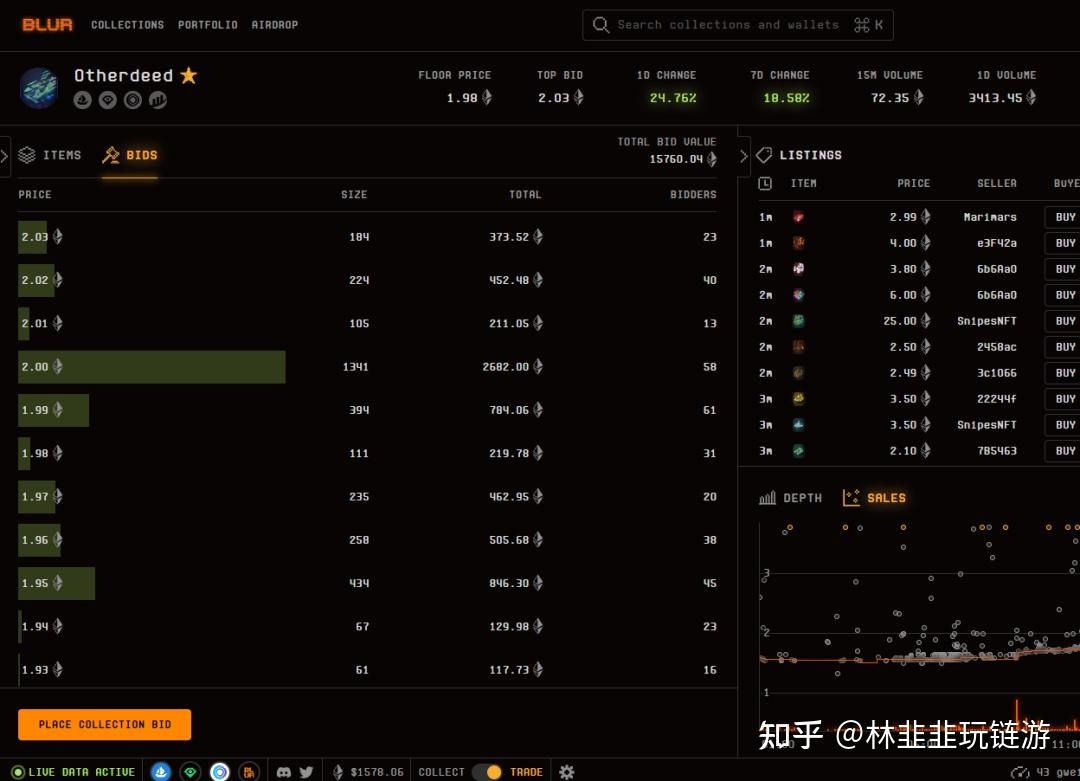Toggle the SALES chart view
Viewport: 1080px width, 781px height.
pyautogui.click(x=874, y=497)
